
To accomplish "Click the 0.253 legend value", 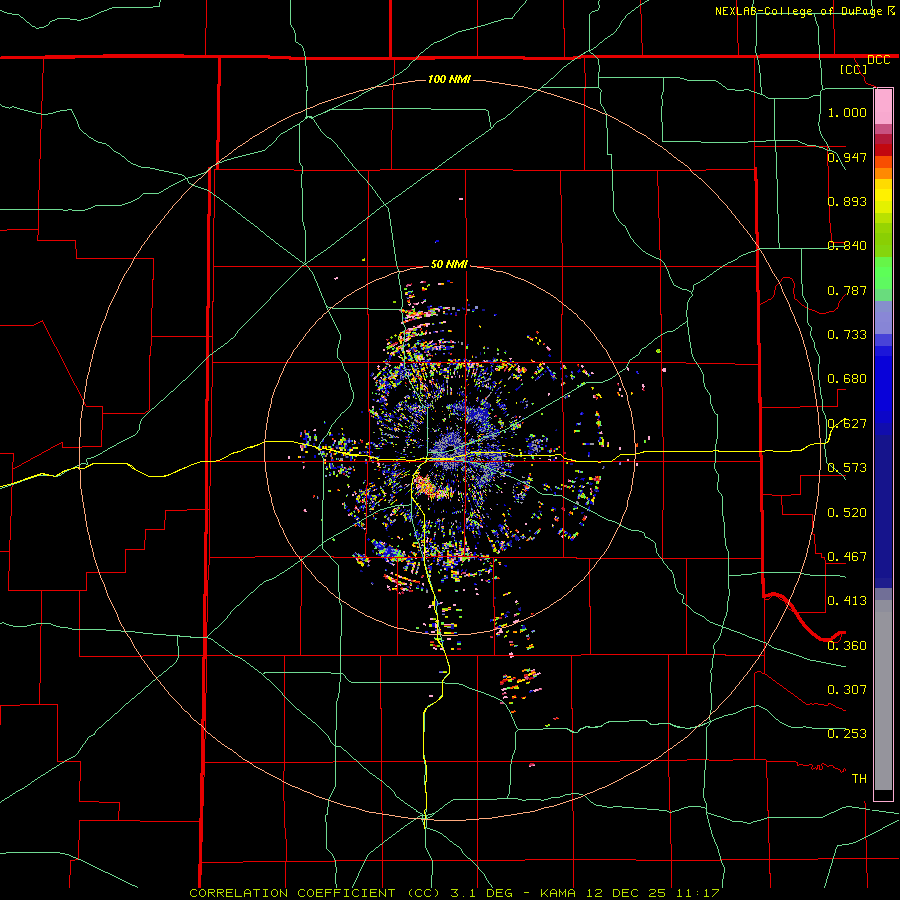I will (x=847, y=734).
